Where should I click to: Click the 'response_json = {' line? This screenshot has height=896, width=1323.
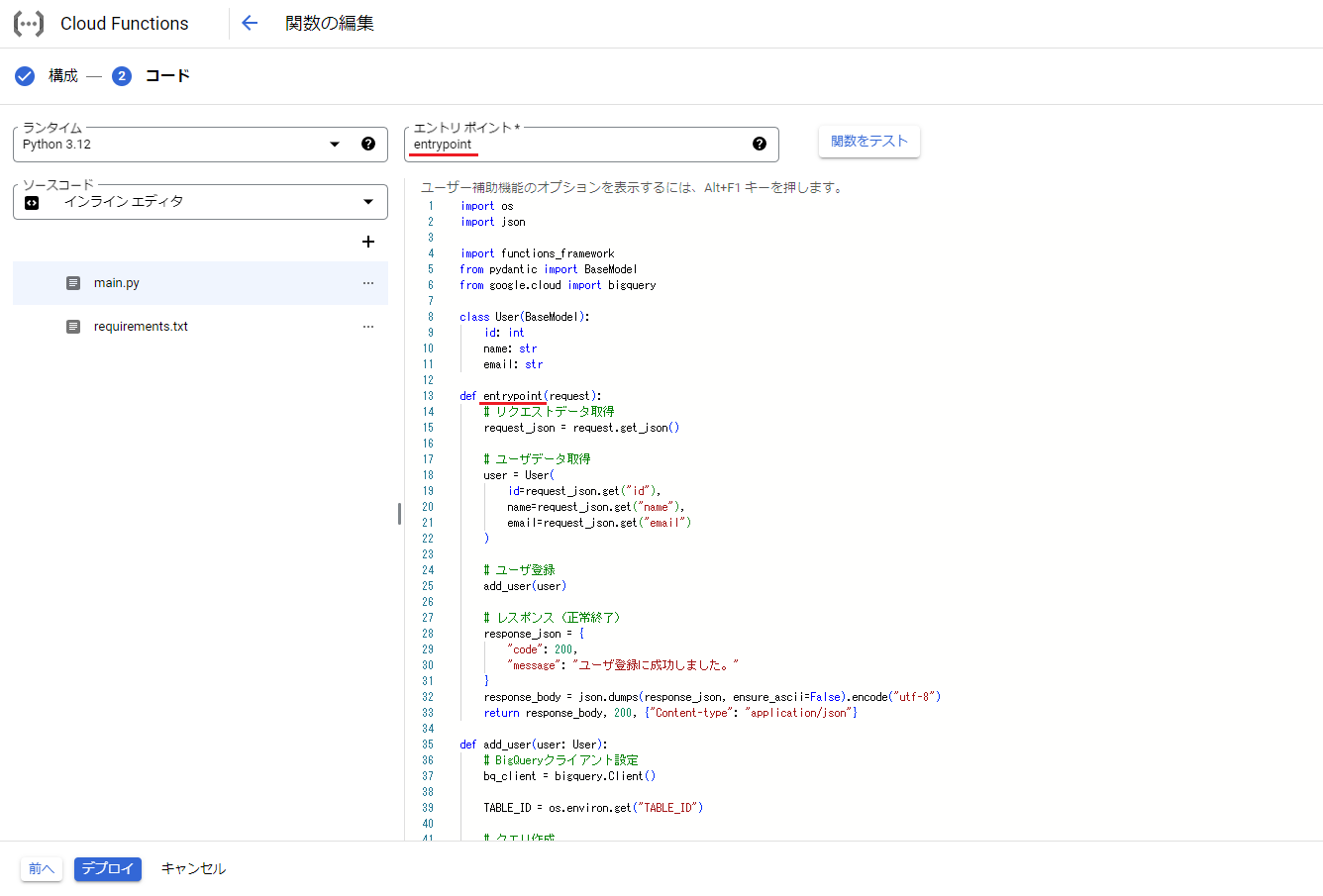[534, 634]
